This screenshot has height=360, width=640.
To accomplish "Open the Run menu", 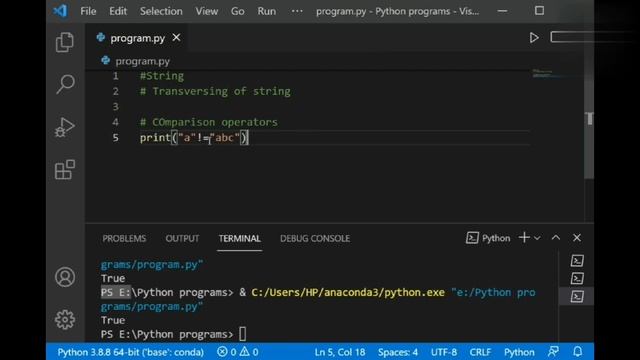I will [267, 11].
